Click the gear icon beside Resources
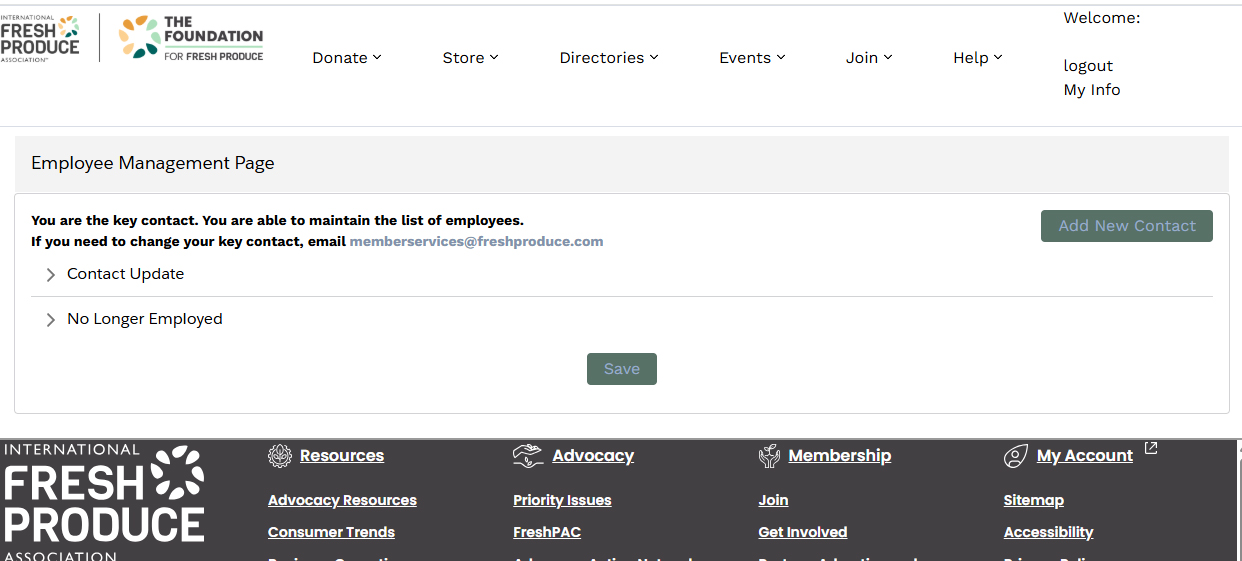This screenshot has height=561, width=1242. pos(280,456)
